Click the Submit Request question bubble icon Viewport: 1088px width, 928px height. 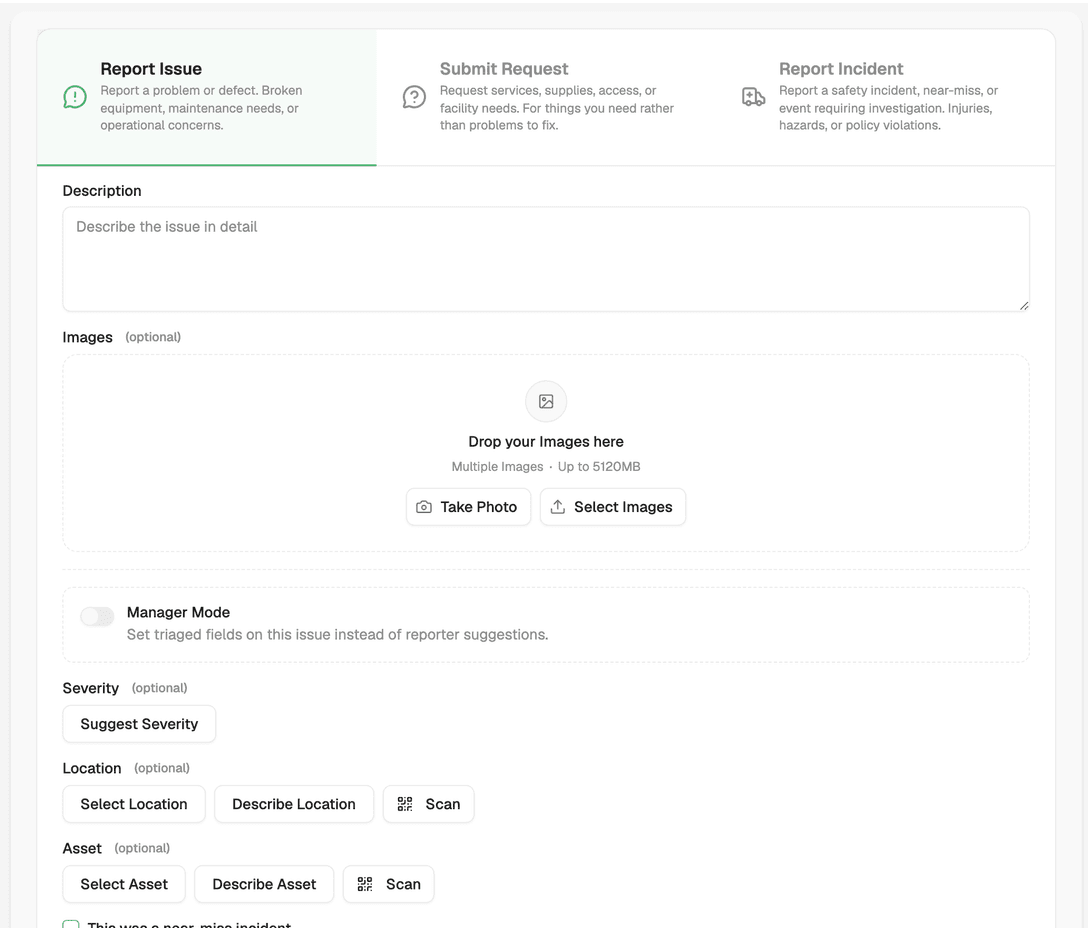(414, 97)
